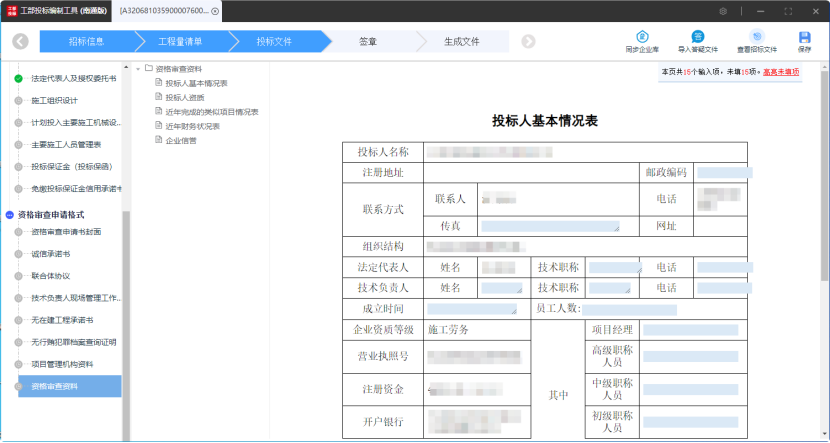Select 近年财务状况表 in the file tree
830x443 pixels.
(192, 126)
